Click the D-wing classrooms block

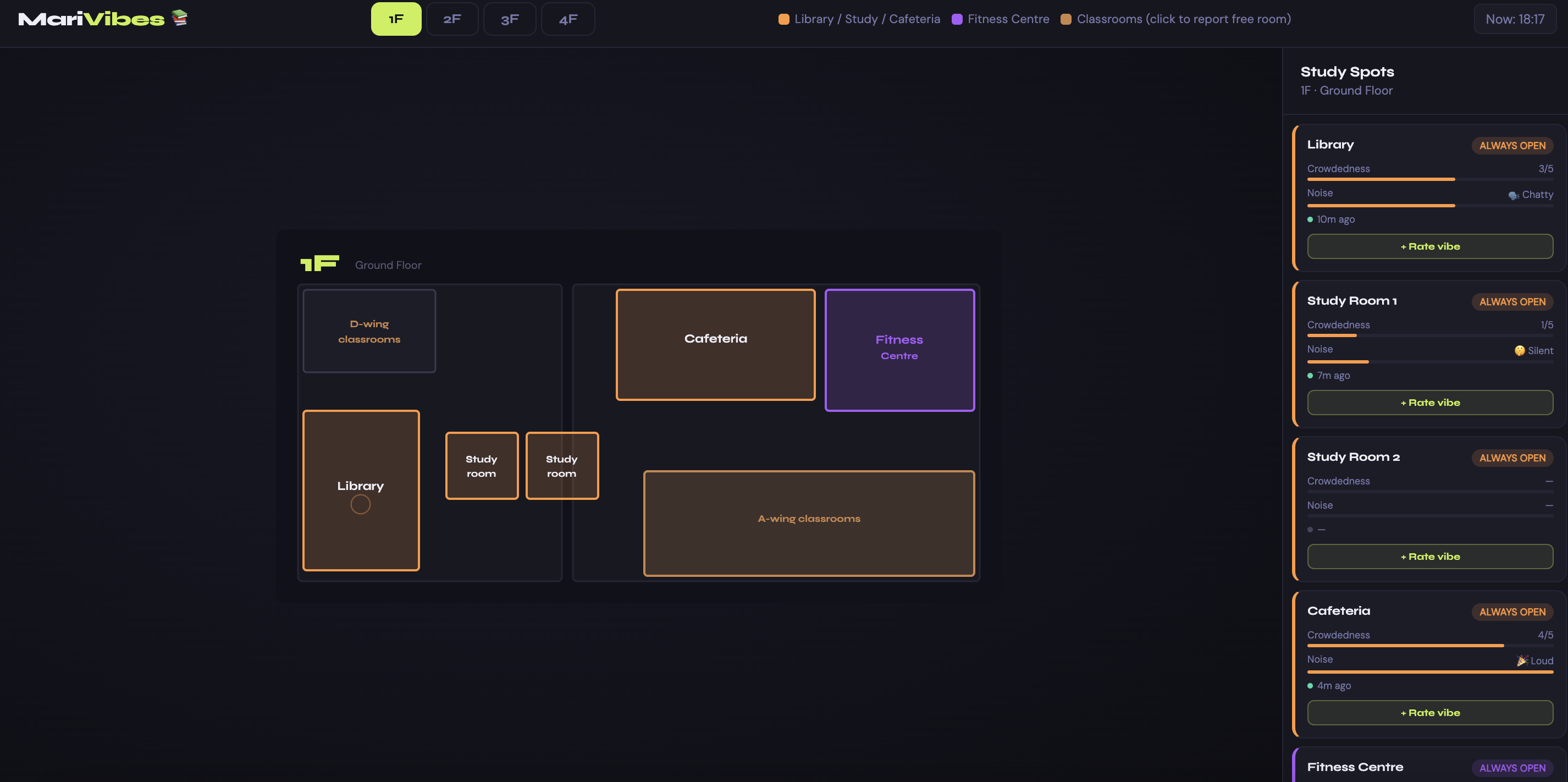pos(369,331)
